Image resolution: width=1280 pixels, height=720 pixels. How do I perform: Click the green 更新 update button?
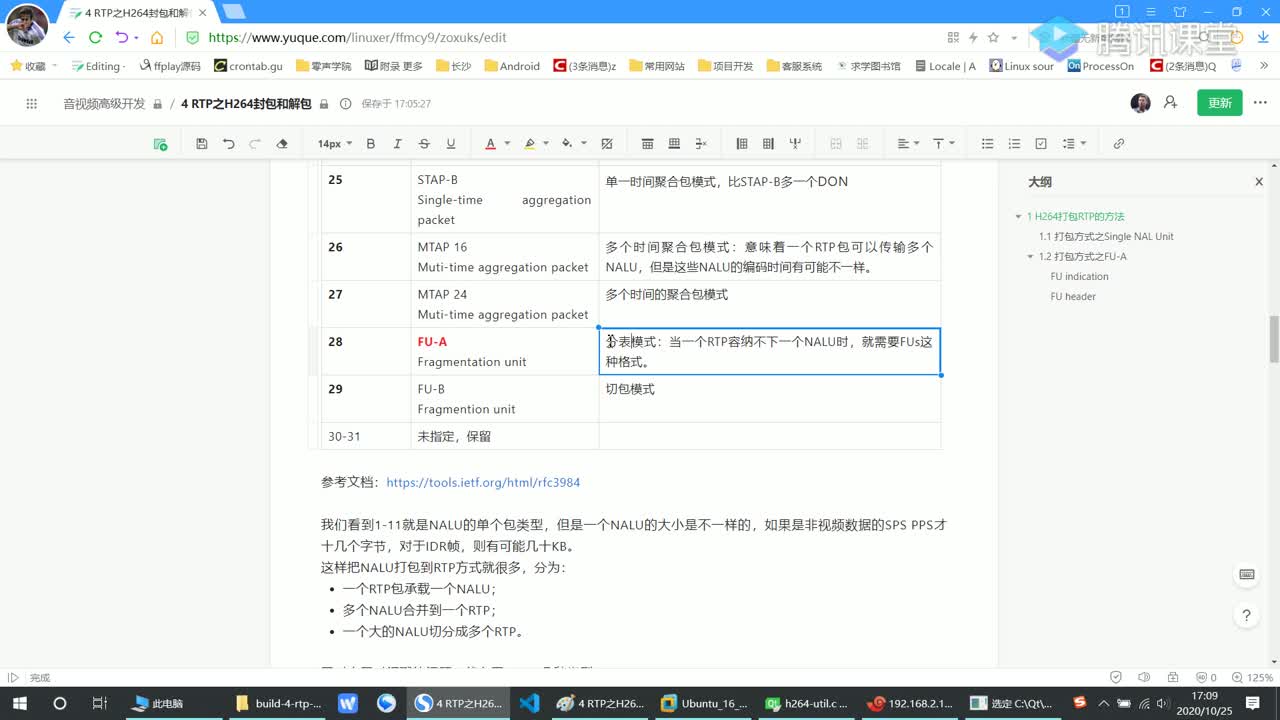coord(1220,103)
